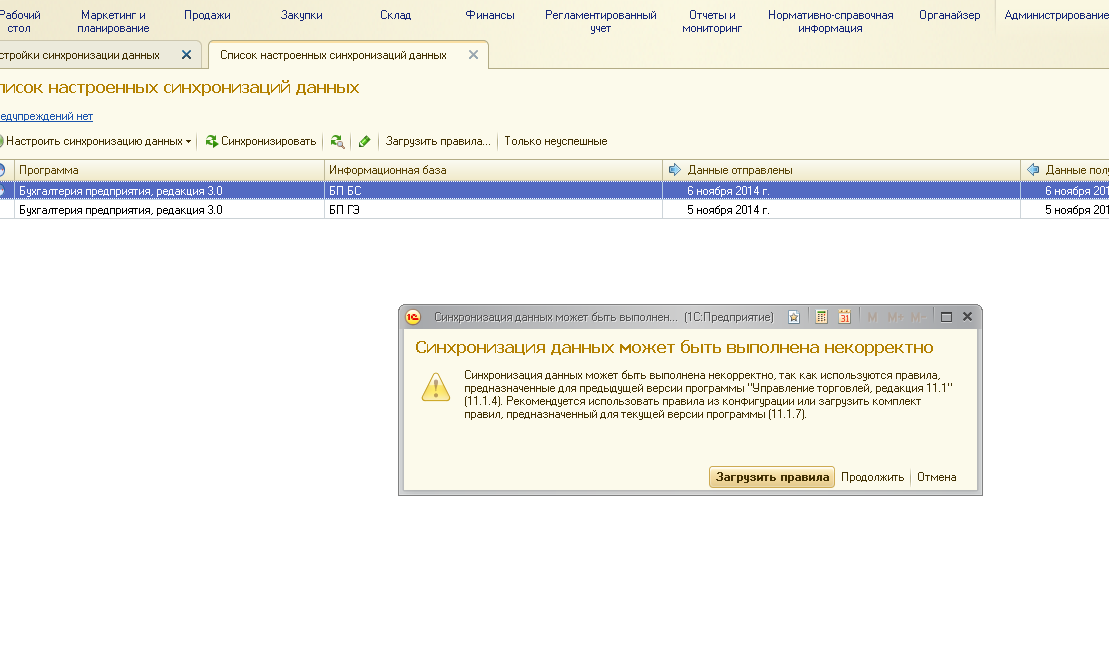
Task: Click the Синхронизировать toolbar button
Action: pyautogui.click(x=261, y=141)
